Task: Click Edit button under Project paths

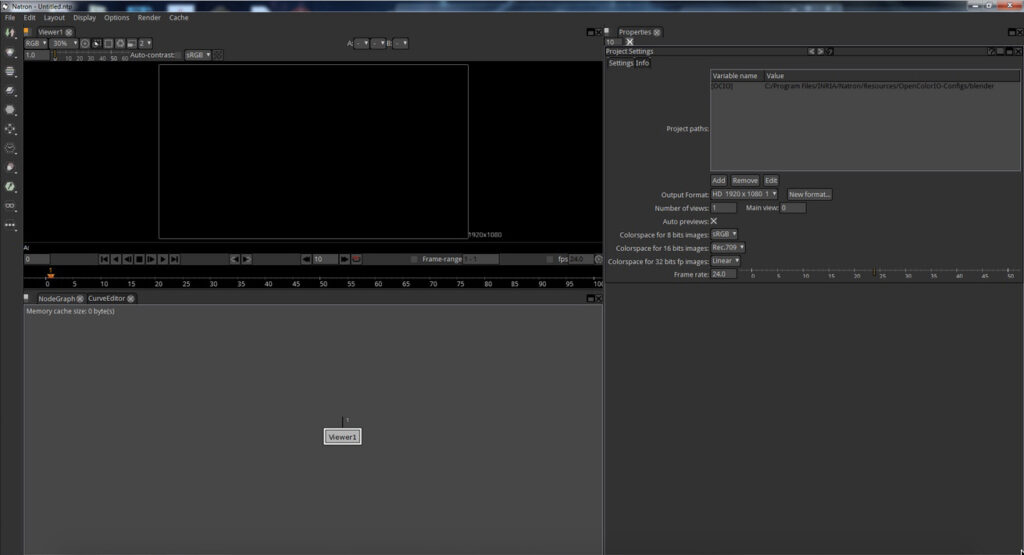Action: pos(771,180)
